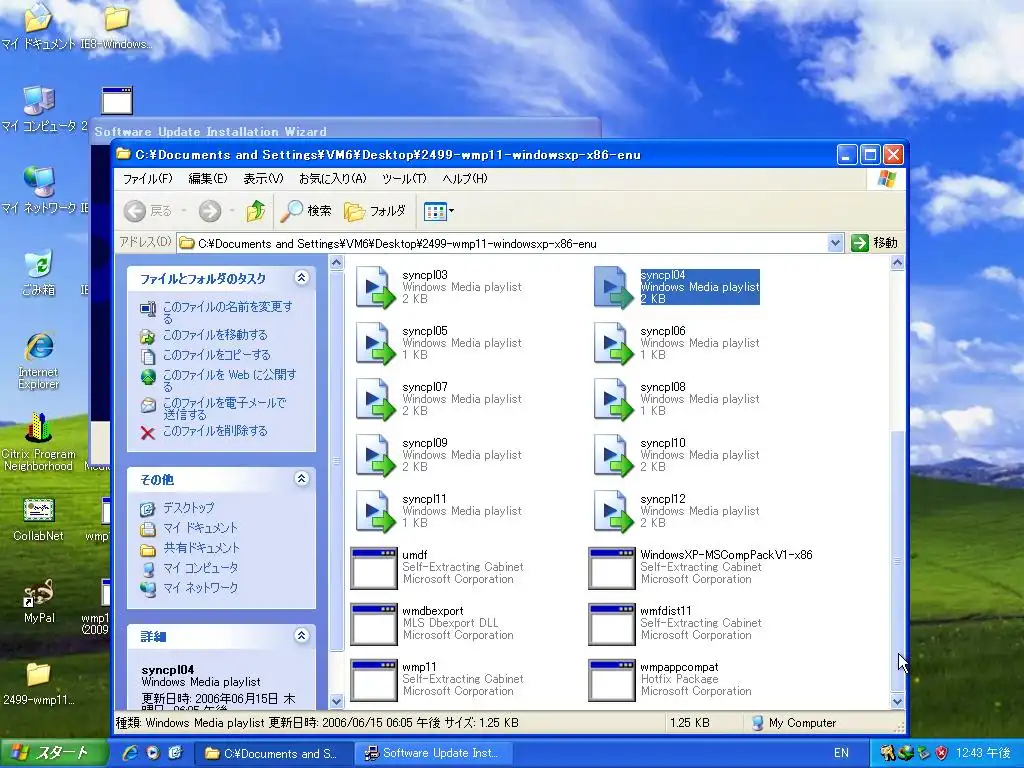Click the Up folder toolbar icon

(x=255, y=211)
